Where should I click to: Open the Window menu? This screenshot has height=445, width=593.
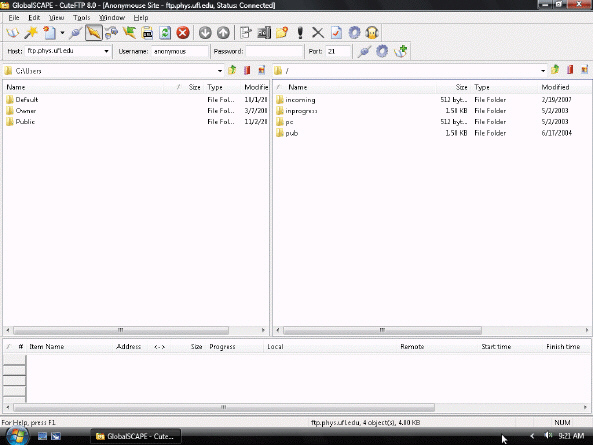click(112, 18)
